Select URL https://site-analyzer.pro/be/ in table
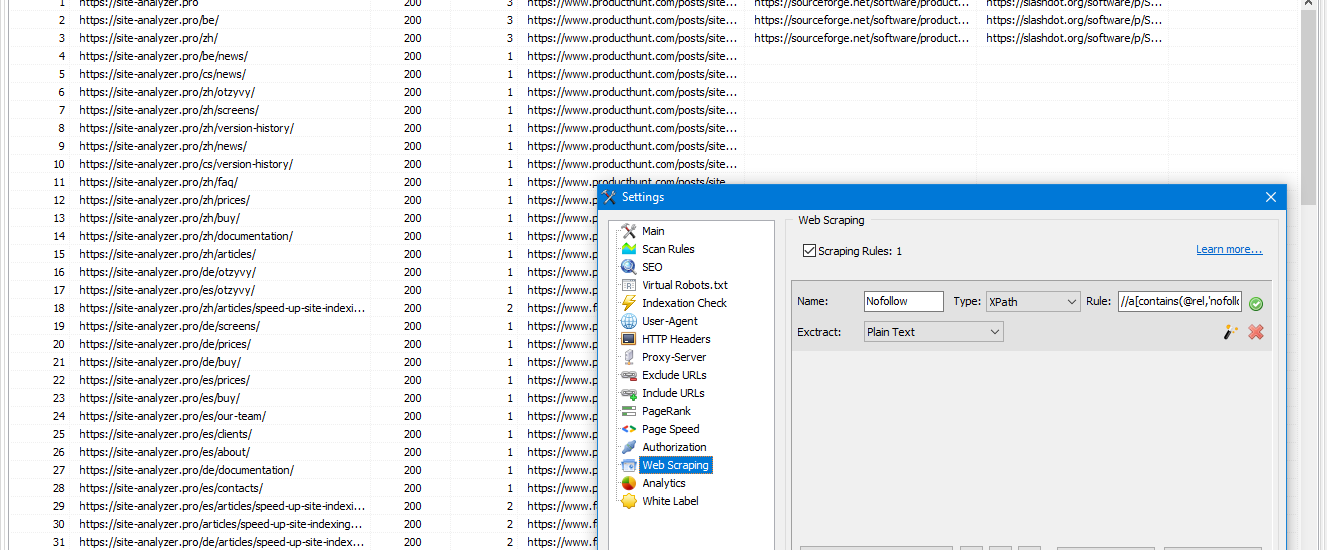 [x=148, y=20]
